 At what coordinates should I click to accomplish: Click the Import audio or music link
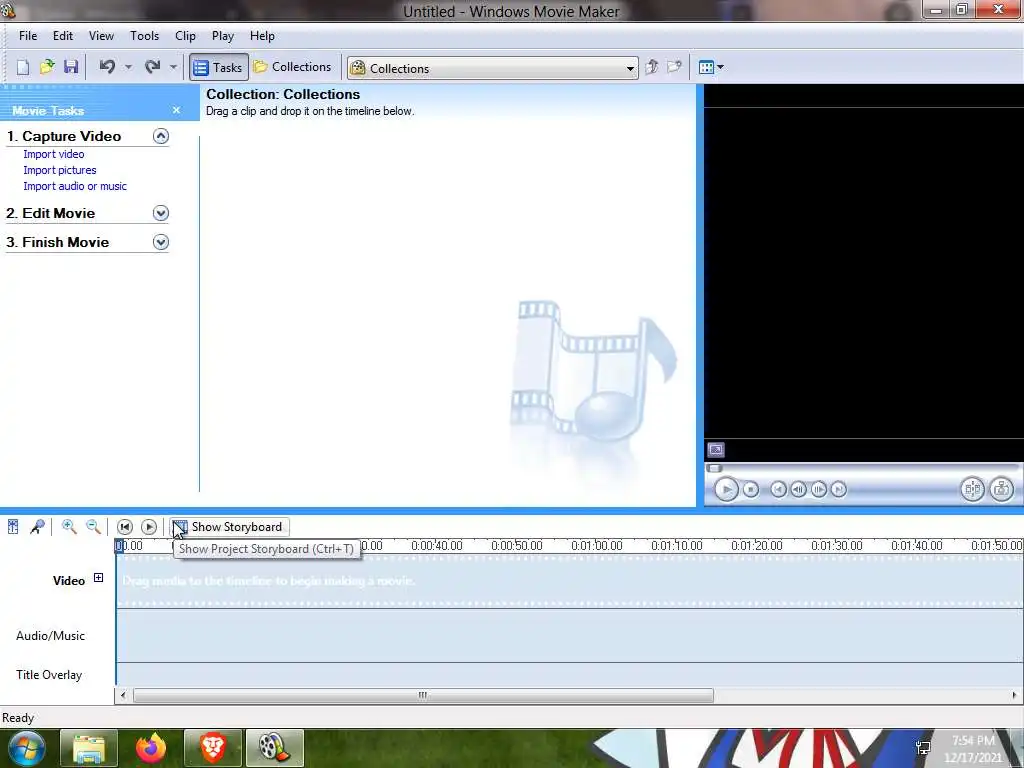point(75,186)
